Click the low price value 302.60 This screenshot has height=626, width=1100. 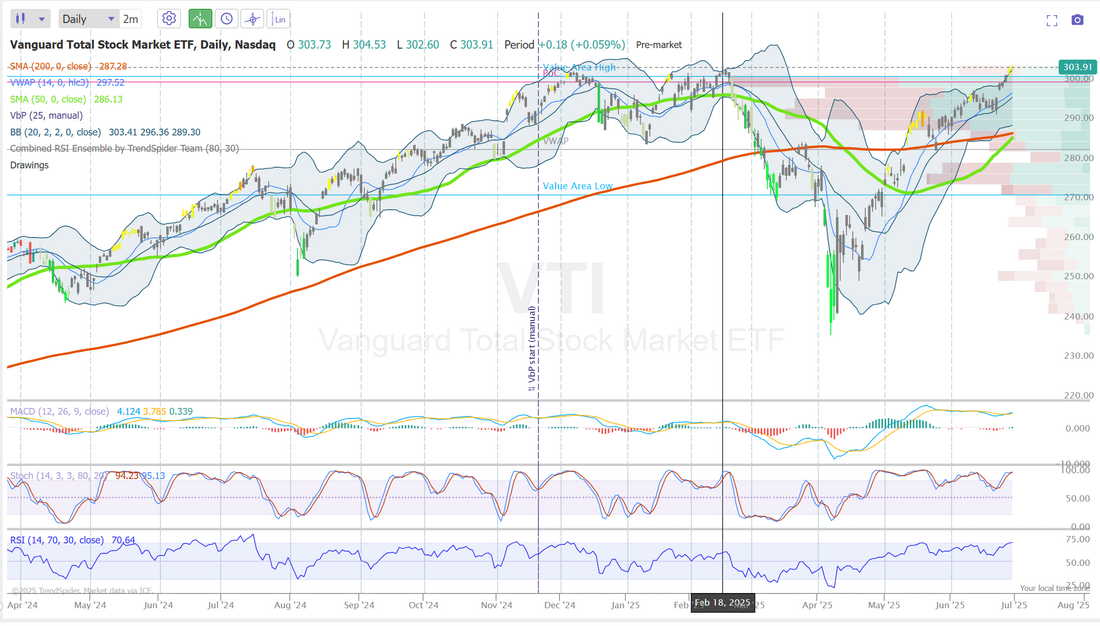pyautogui.click(x=422, y=44)
